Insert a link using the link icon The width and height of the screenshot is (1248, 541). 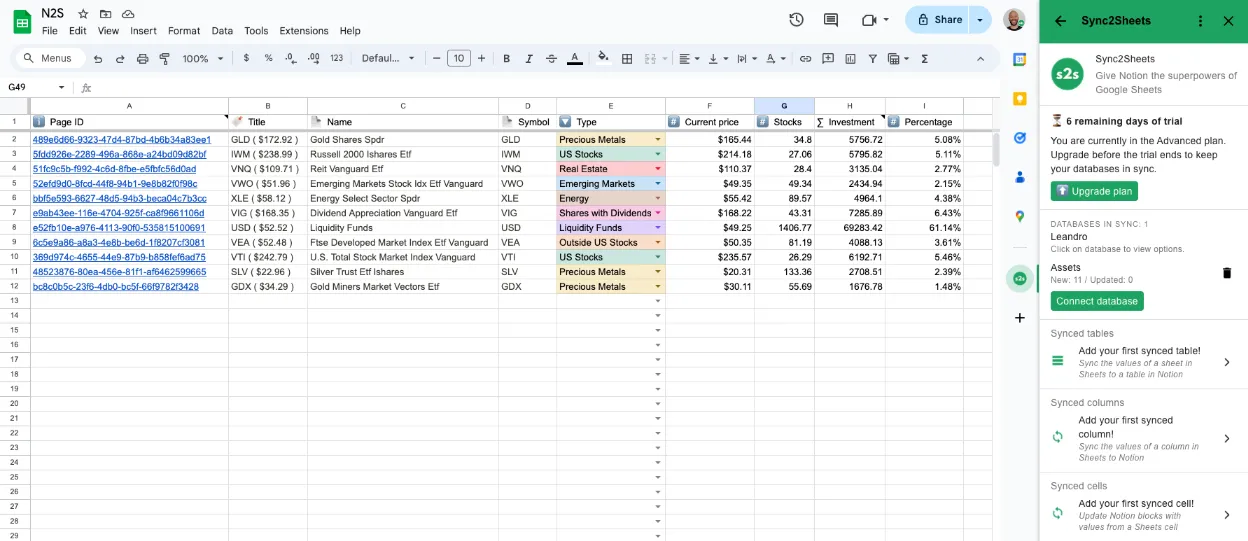805,59
